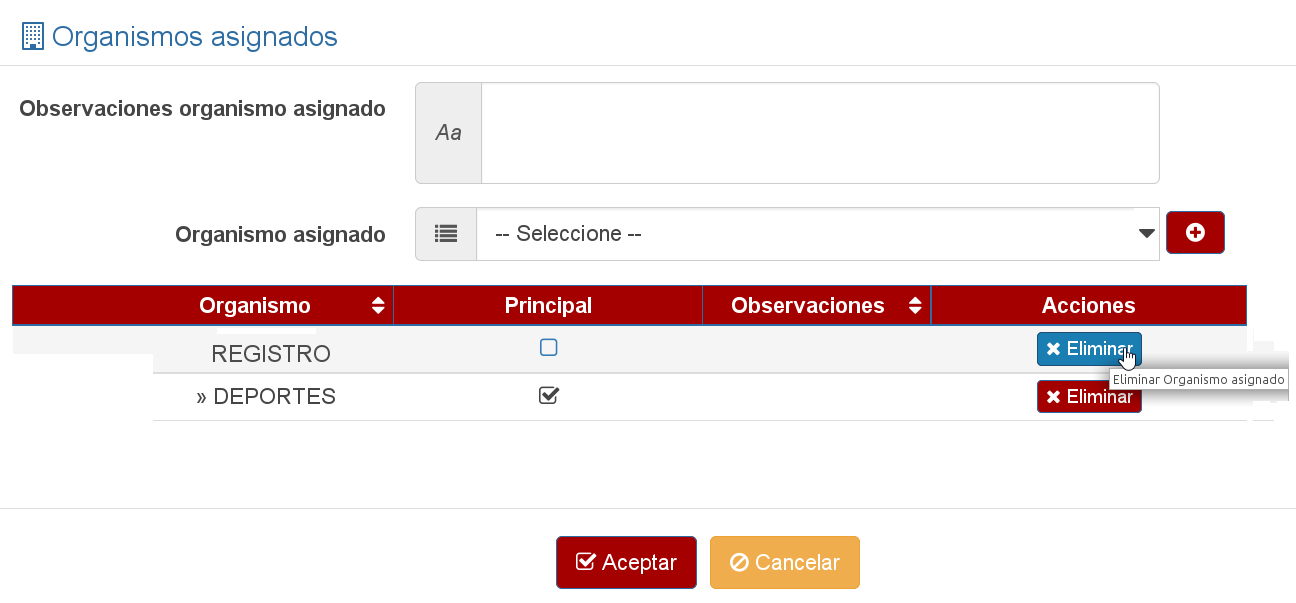Click the REGISTRO organism cell
Image resolution: width=1296 pixels, height=603 pixels.
(271, 354)
